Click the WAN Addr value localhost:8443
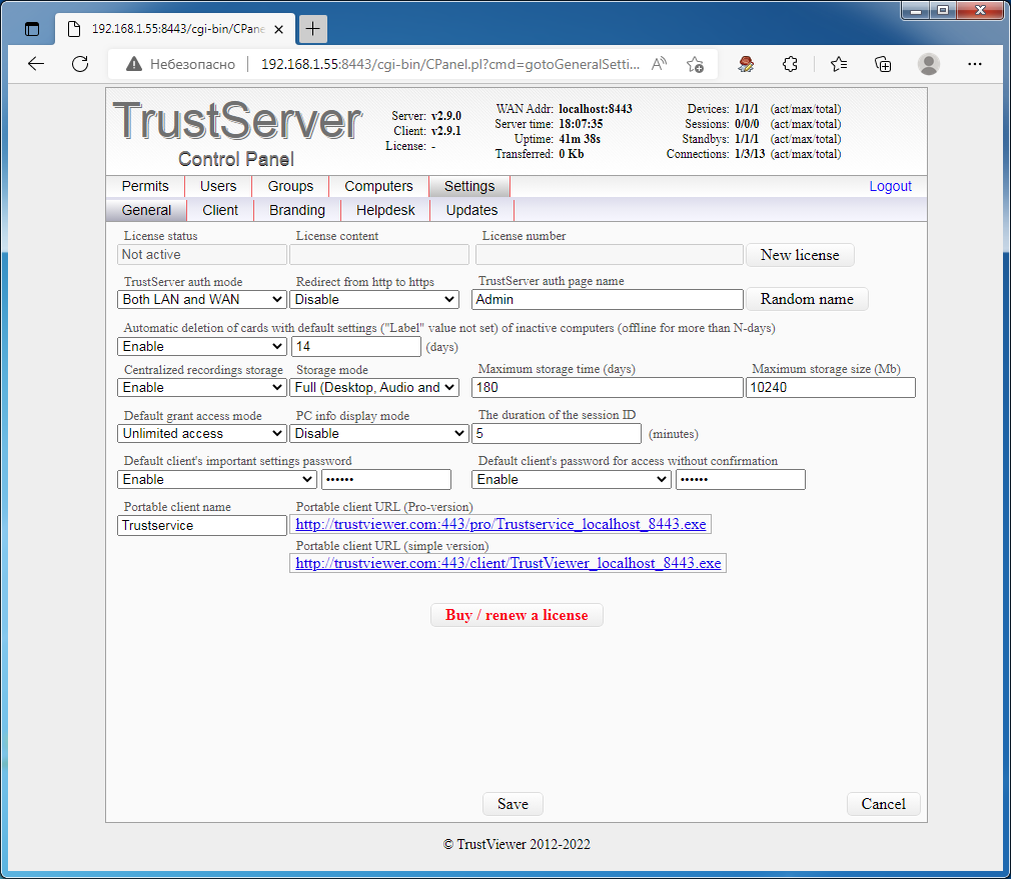The height and width of the screenshot is (879, 1011). pos(595,109)
